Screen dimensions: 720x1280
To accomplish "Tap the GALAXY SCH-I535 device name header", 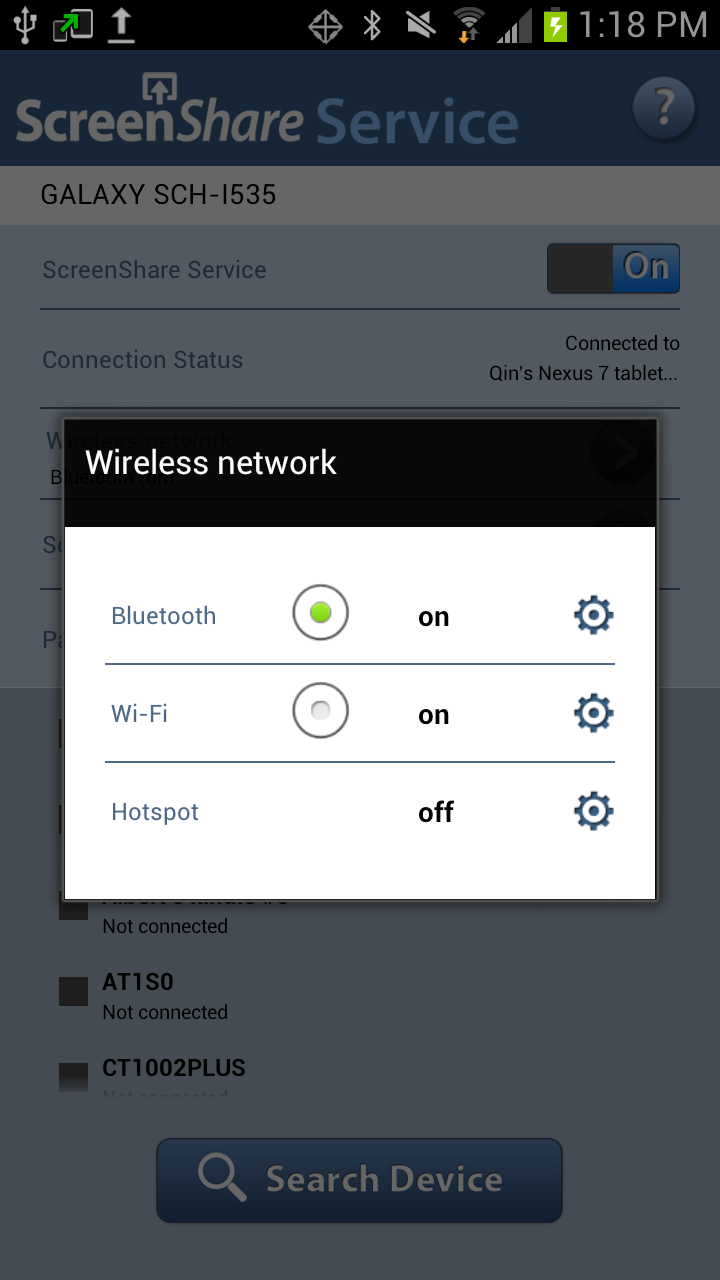I will tap(160, 195).
